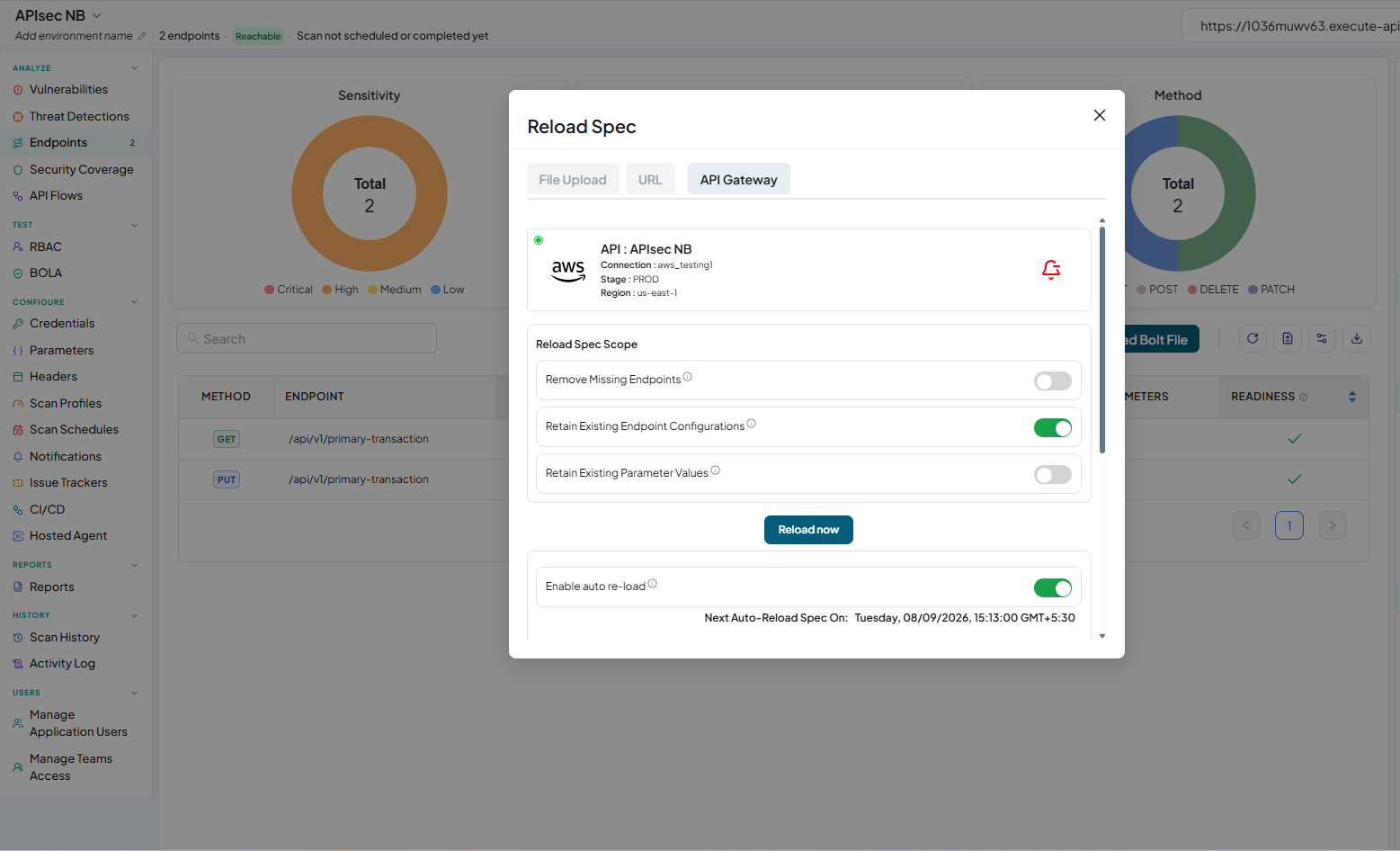Sort by READINESS column arrows
The image size is (1400, 851).
pos(1352,397)
